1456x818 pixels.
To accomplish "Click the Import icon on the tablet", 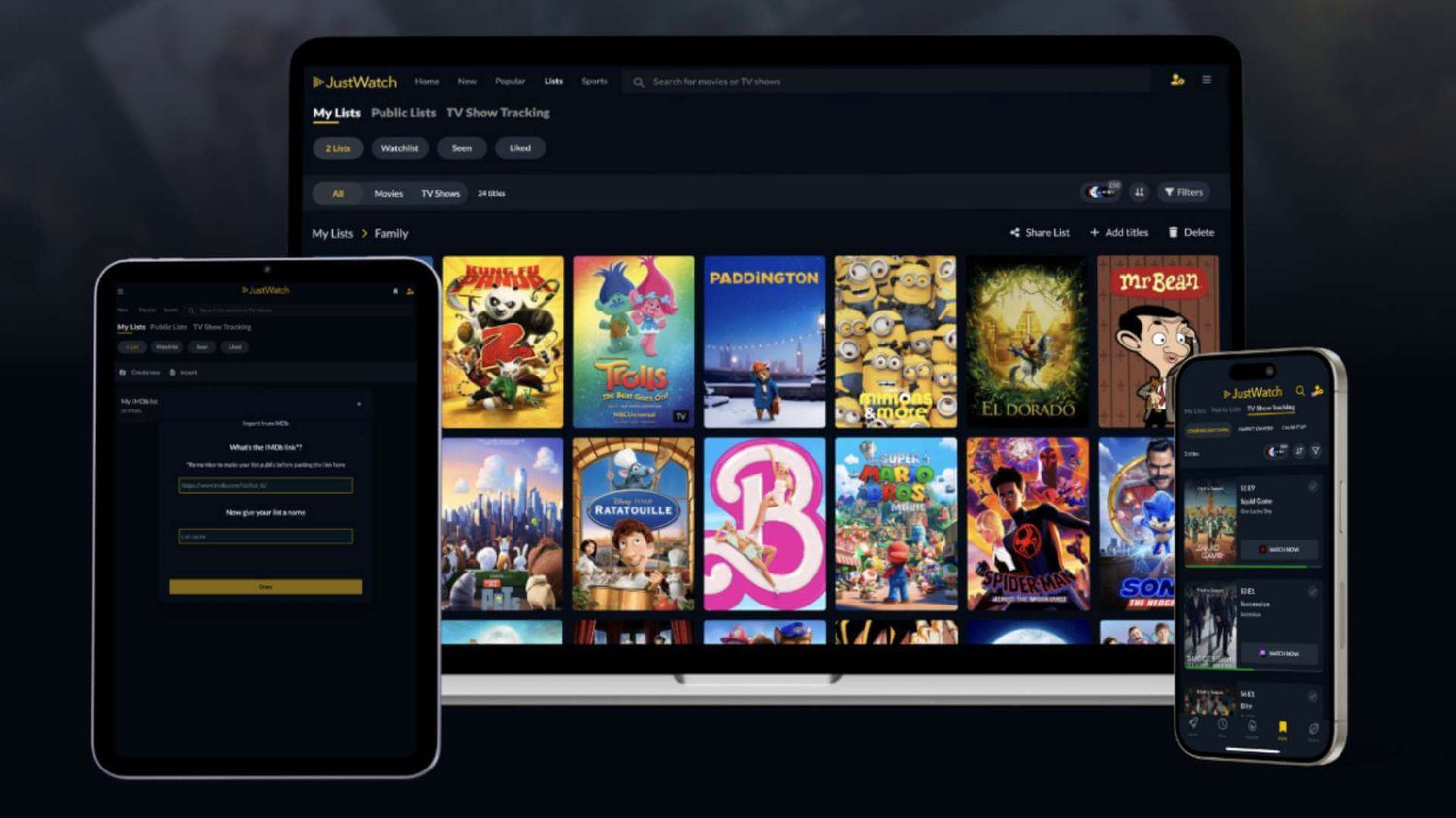I will tap(172, 372).
